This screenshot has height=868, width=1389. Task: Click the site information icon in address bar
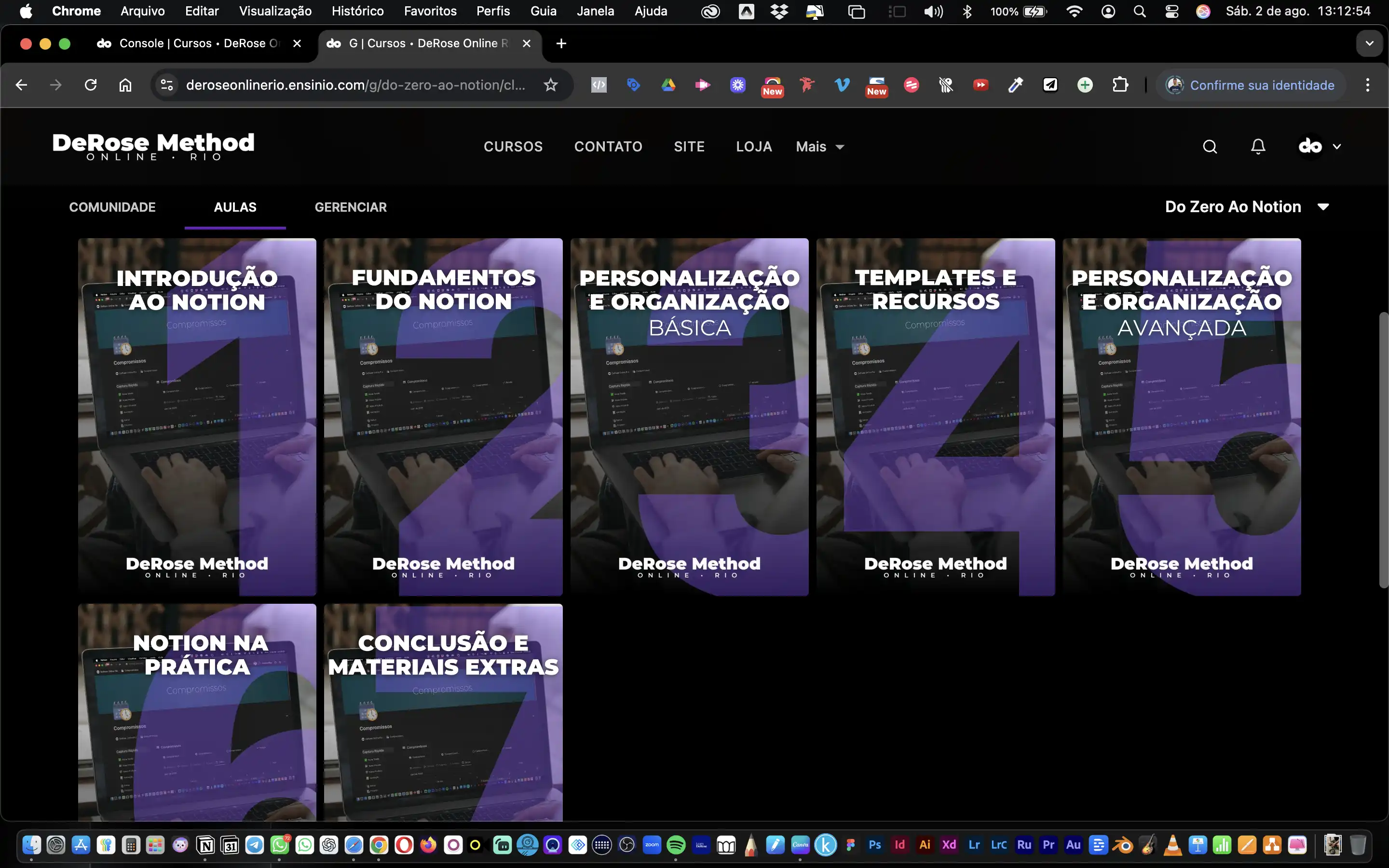(167, 85)
